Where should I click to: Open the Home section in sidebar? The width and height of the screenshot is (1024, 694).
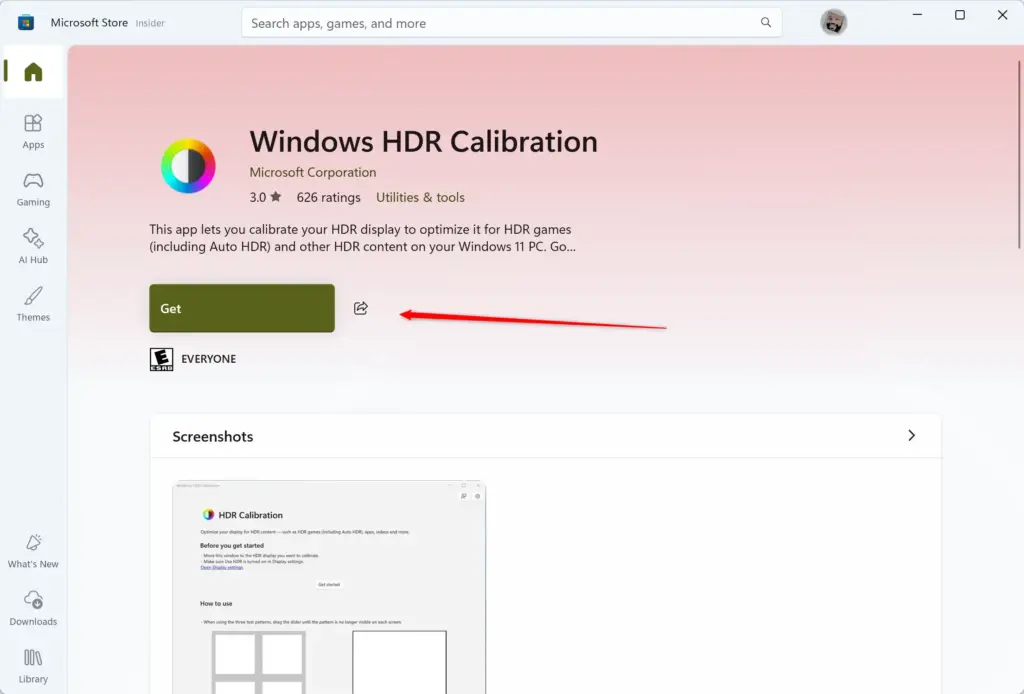pyautogui.click(x=33, y=72)
